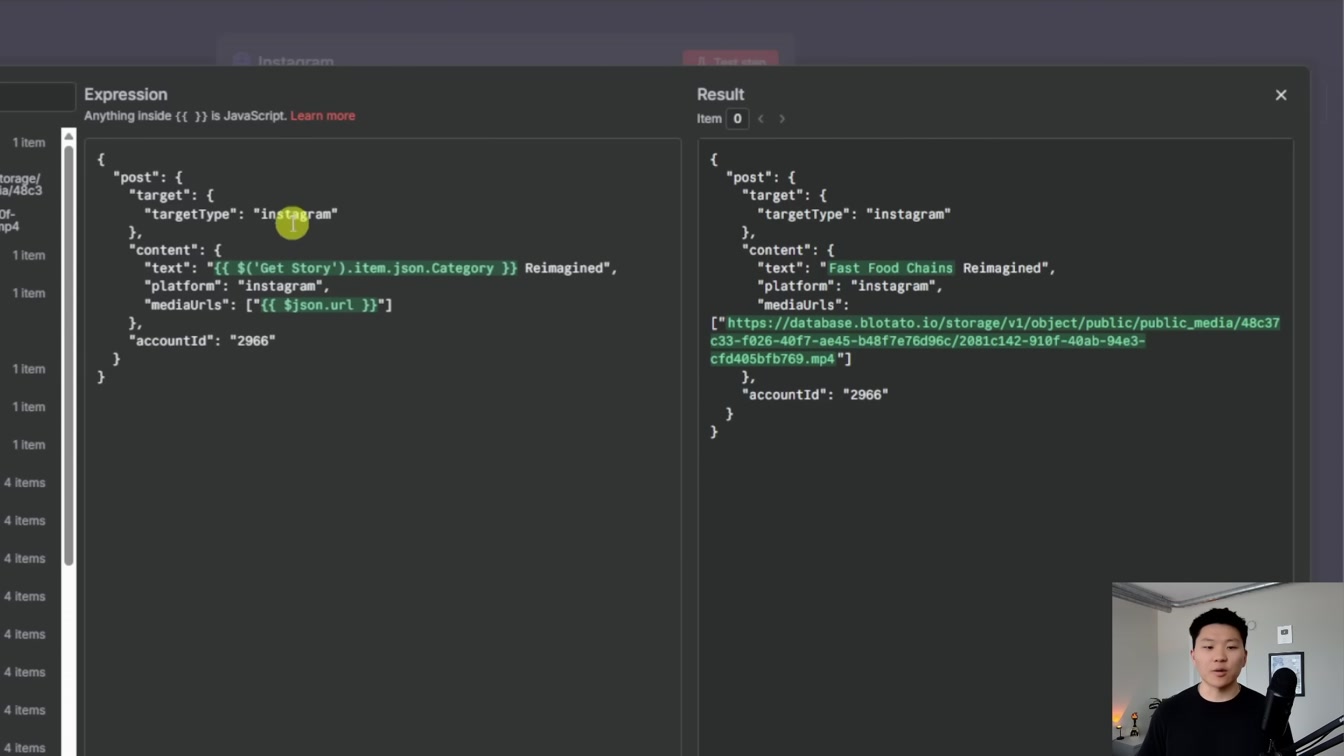The width and height of the screenshot is (1344, 756).
Task: Close the expression editor dialog
Action: (x=1281, y=95)
